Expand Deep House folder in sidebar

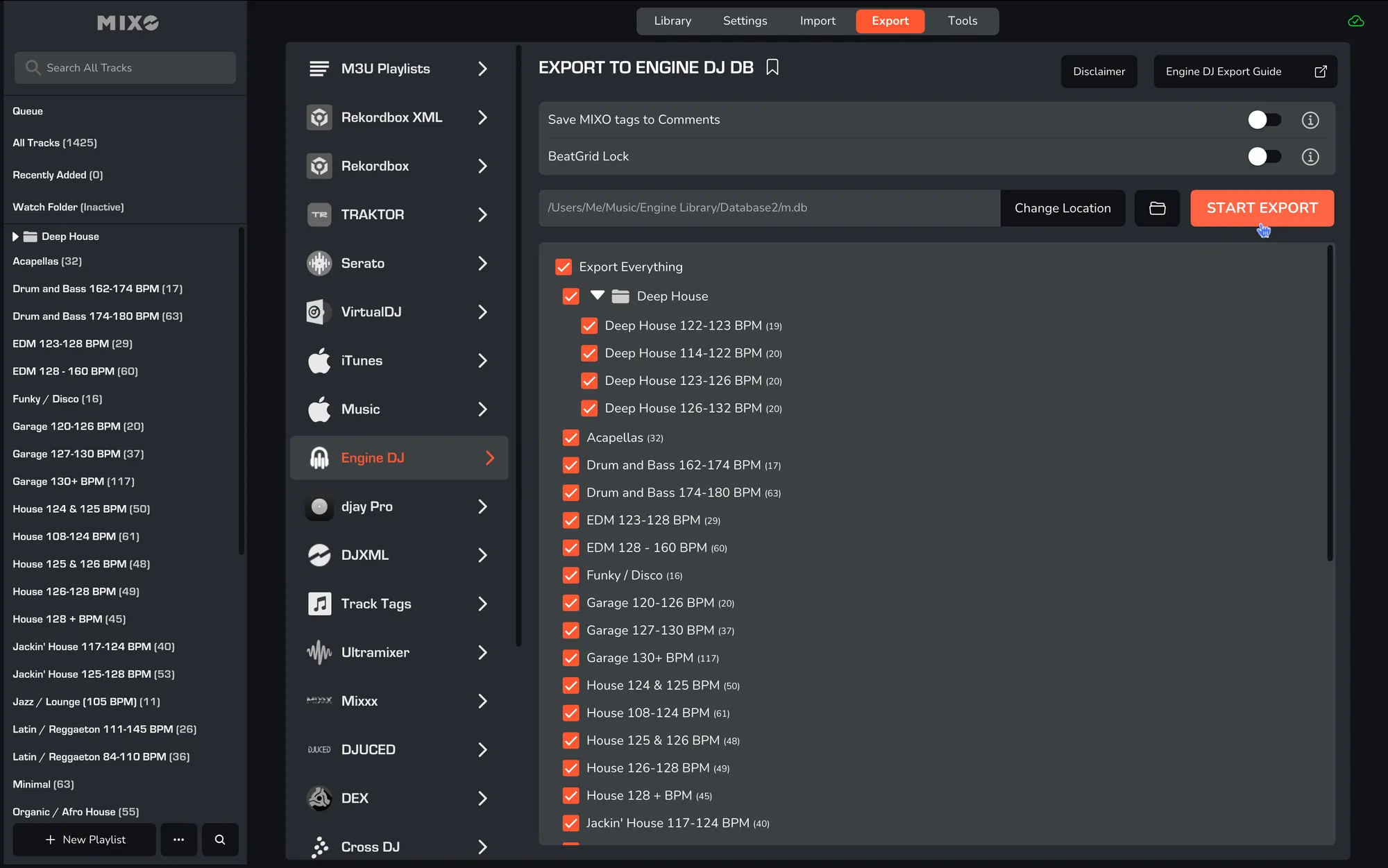click(15, 237)
